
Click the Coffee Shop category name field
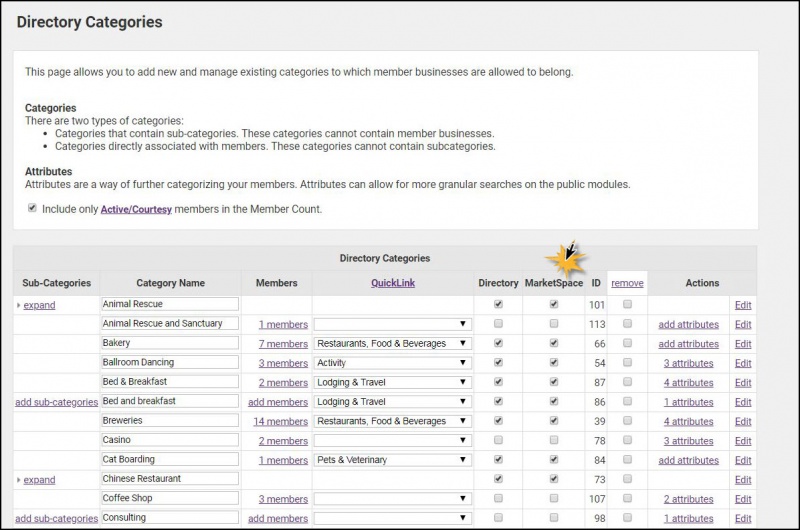[170, 499]
